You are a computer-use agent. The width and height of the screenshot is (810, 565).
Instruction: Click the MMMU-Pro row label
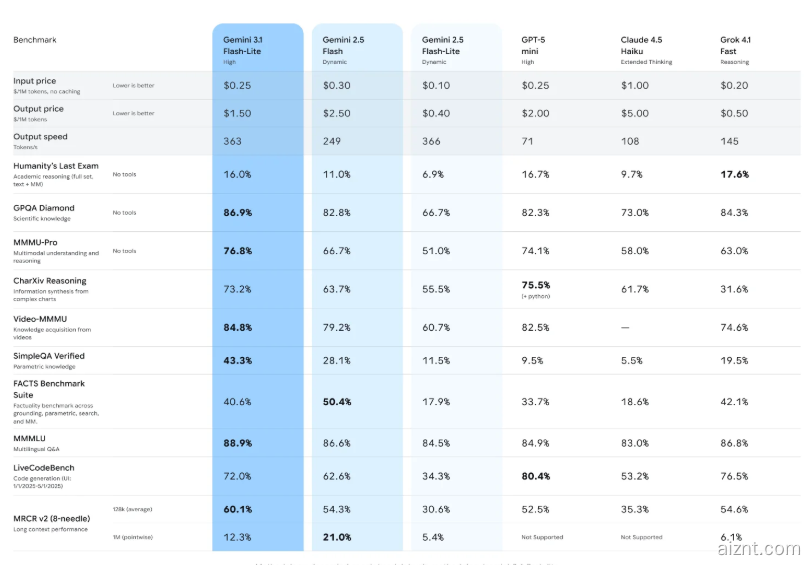pos(38,242)
